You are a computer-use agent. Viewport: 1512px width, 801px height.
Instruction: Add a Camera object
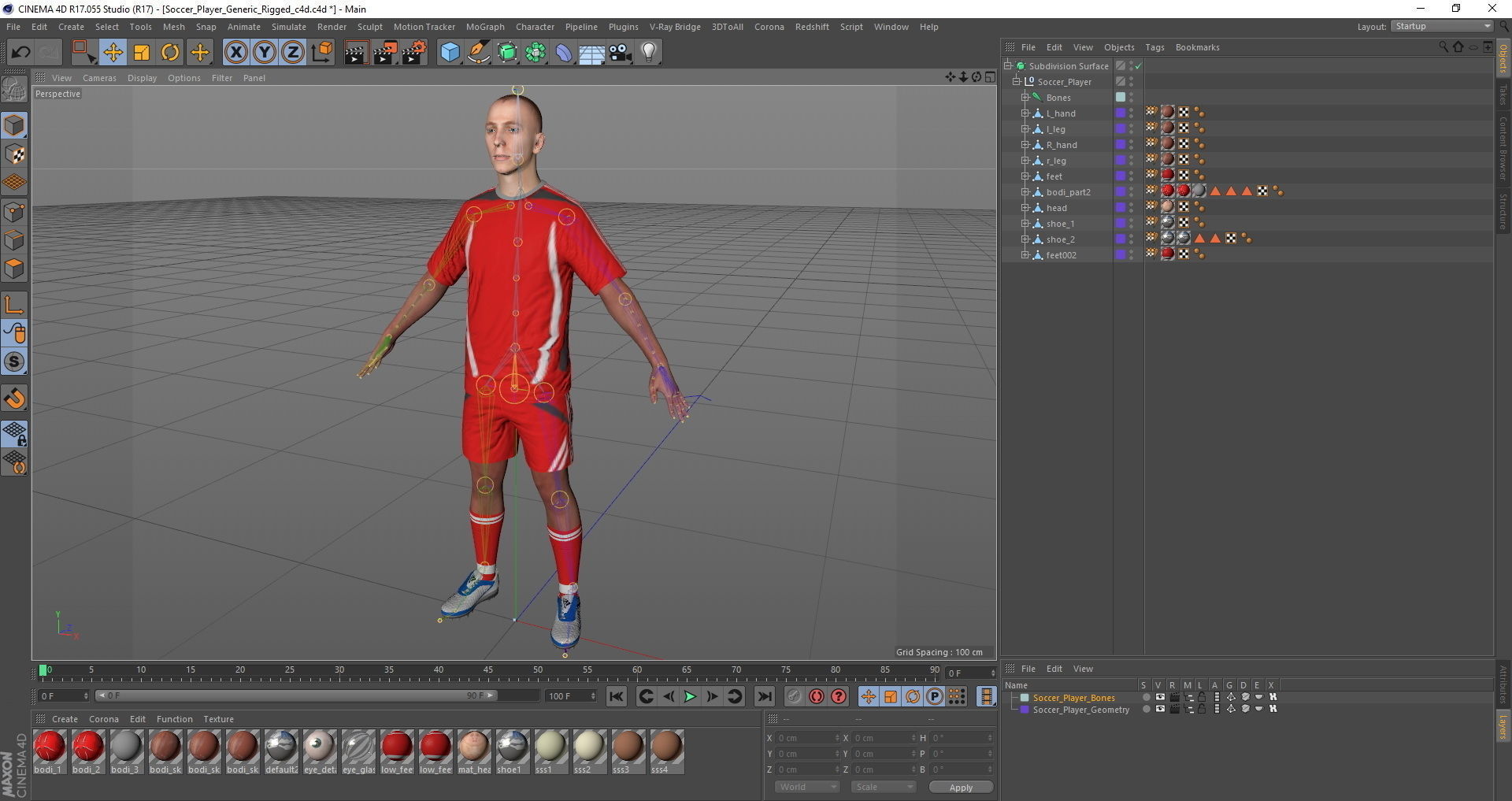[x=620, y=53]
